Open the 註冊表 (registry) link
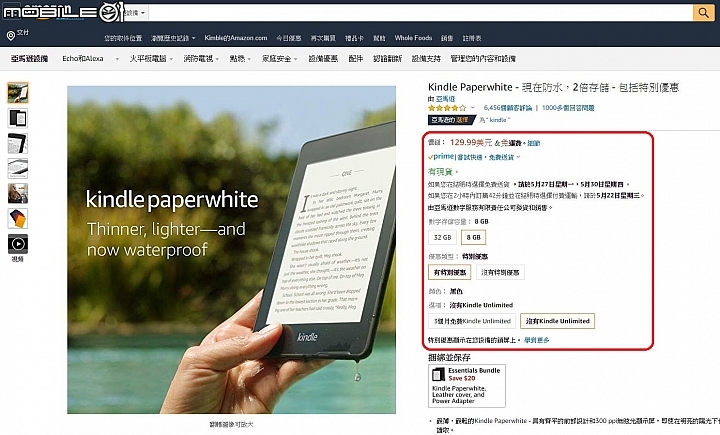 (x=472, y=38)
